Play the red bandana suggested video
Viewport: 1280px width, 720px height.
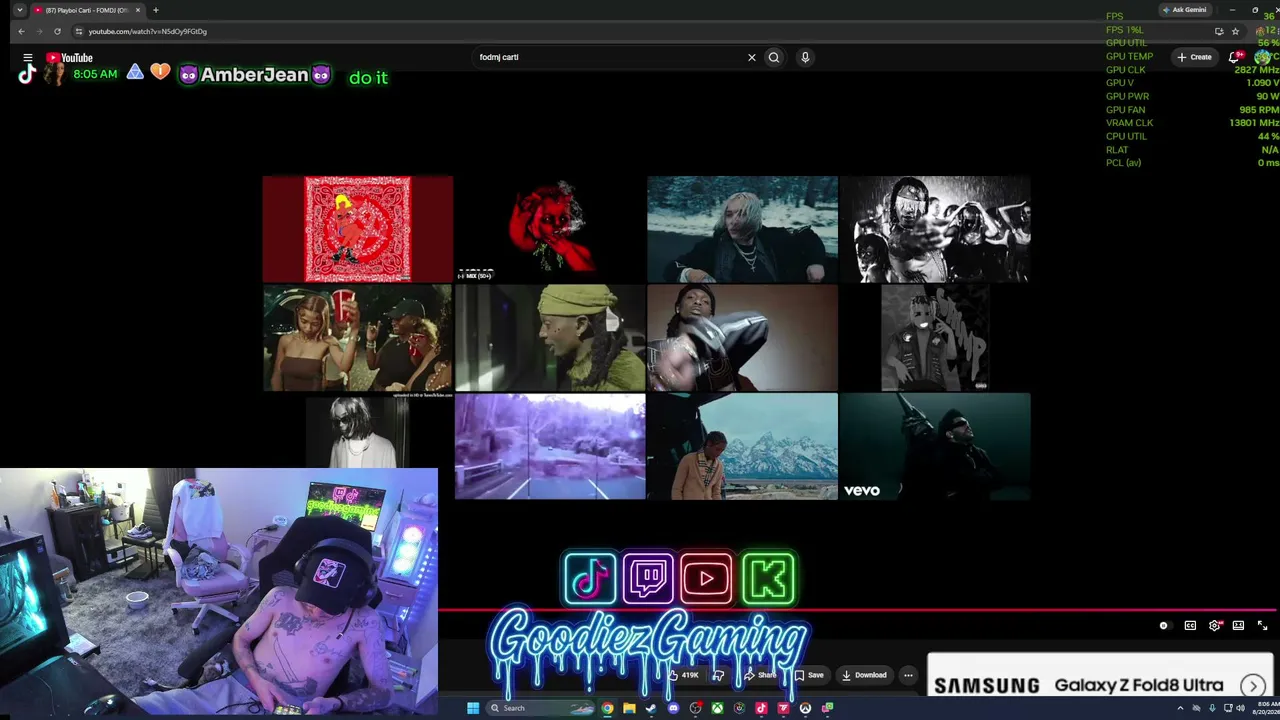click(x=357, y=229)
